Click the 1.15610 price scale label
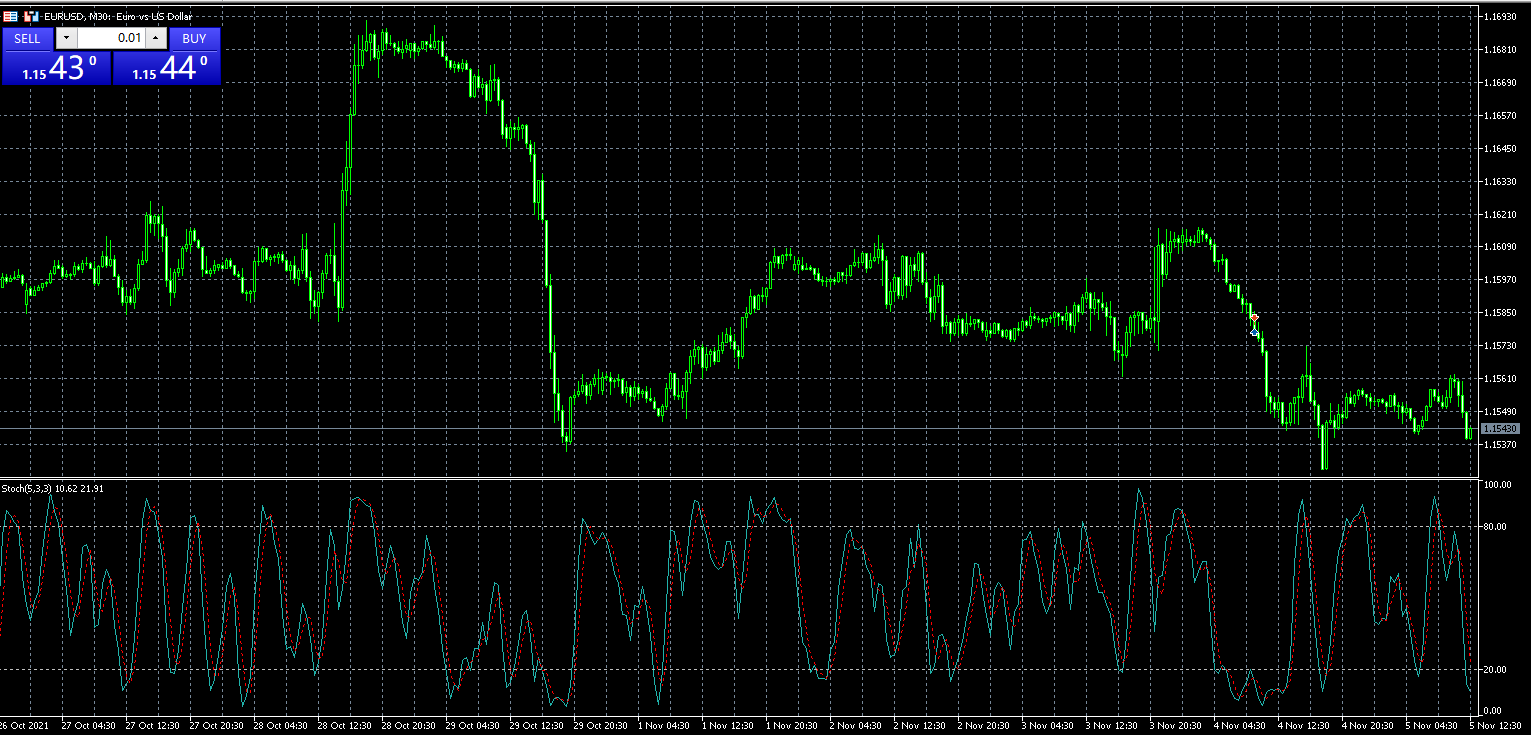Viewport: 1531px width, 735px height. click(1500, 379)
